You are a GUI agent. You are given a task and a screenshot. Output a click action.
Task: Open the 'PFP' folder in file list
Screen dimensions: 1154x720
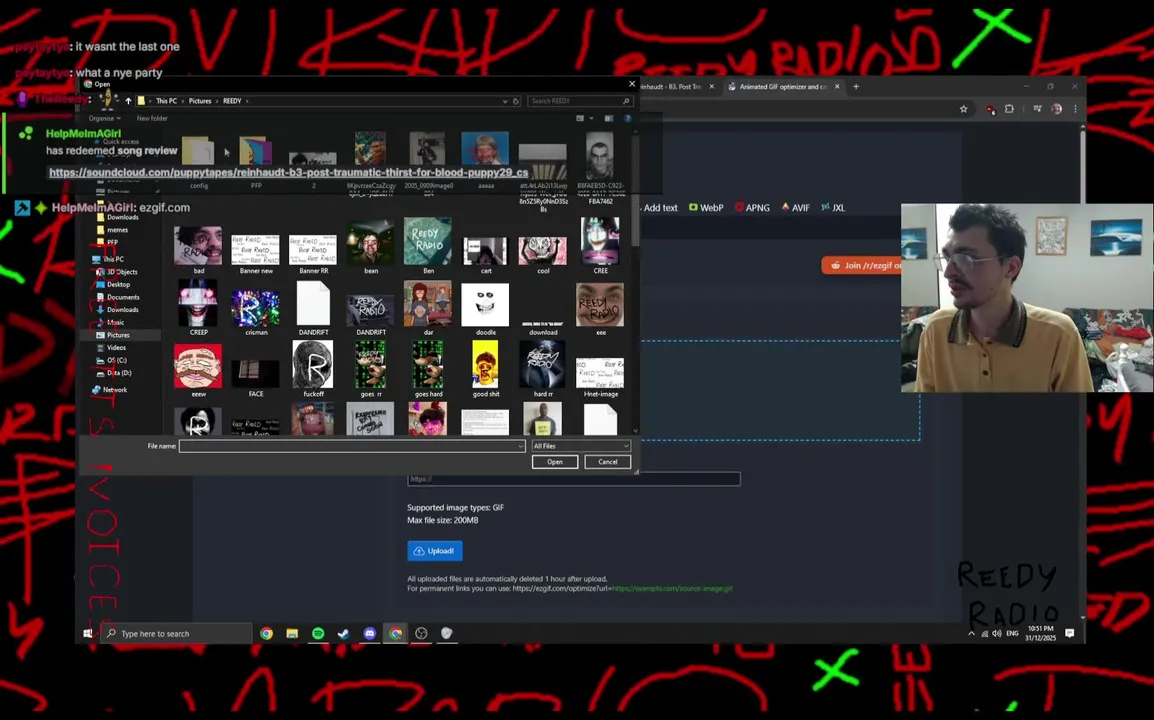255,162
